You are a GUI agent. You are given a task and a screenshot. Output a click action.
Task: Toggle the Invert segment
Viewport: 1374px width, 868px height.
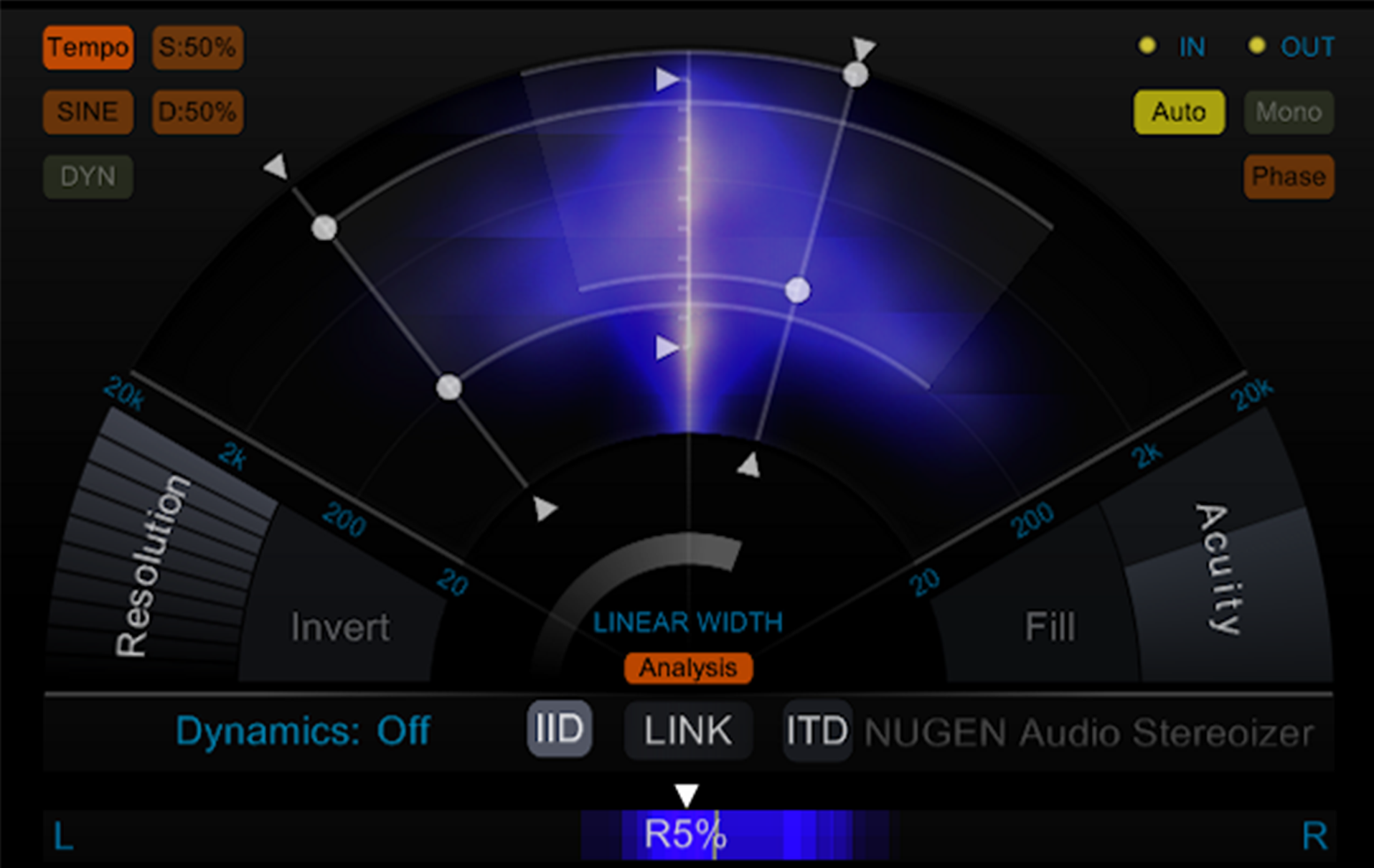pos(340,628)
